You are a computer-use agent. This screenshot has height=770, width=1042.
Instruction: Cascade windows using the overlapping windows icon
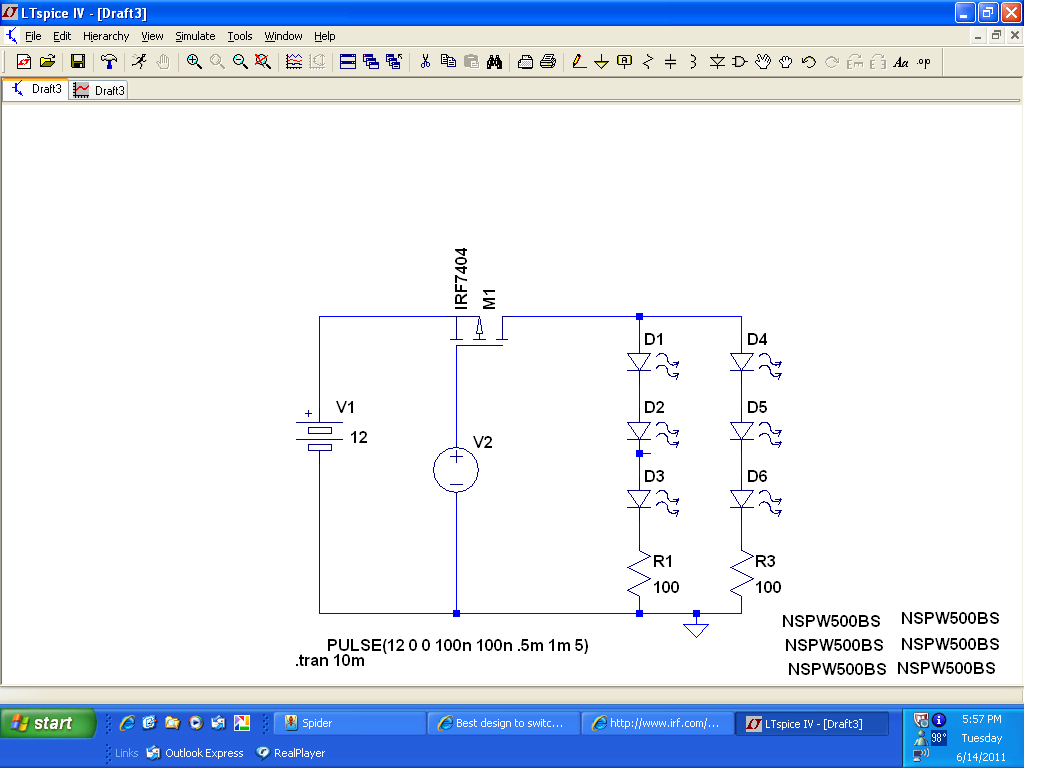pyautogui.click(x=371, y=62)
